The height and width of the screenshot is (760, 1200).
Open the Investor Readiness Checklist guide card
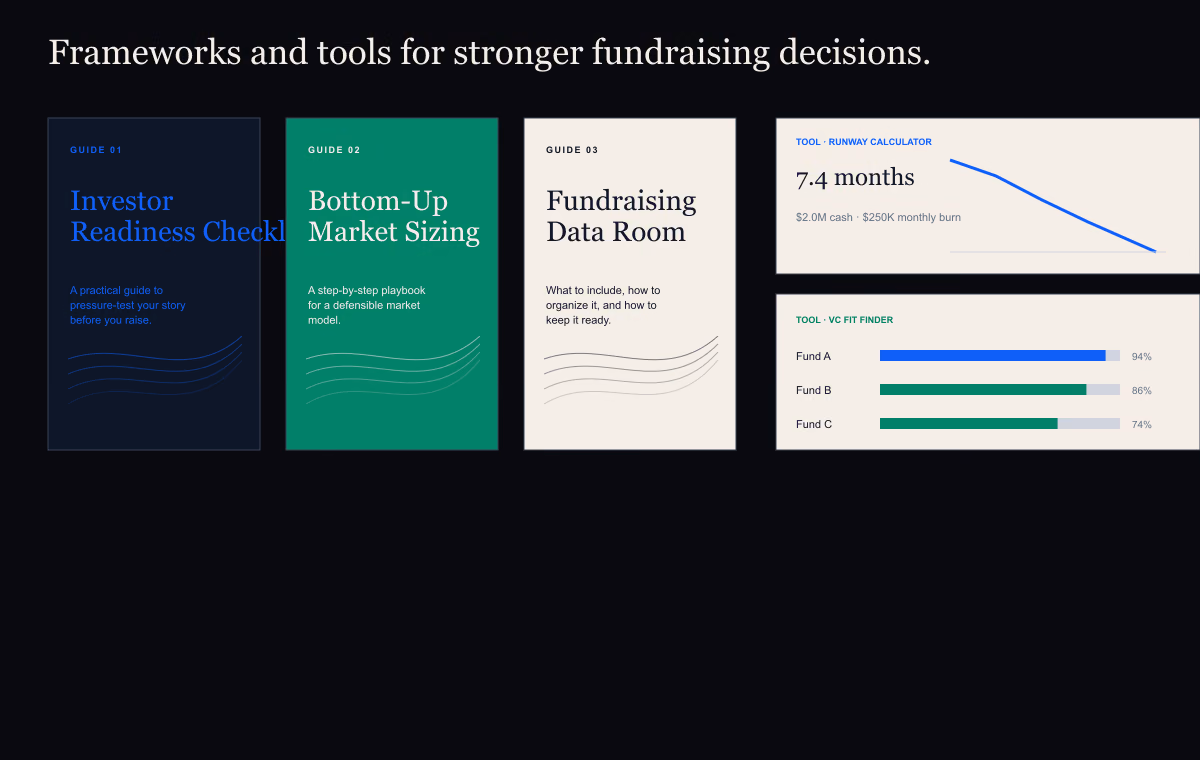(x=154, y=284)
